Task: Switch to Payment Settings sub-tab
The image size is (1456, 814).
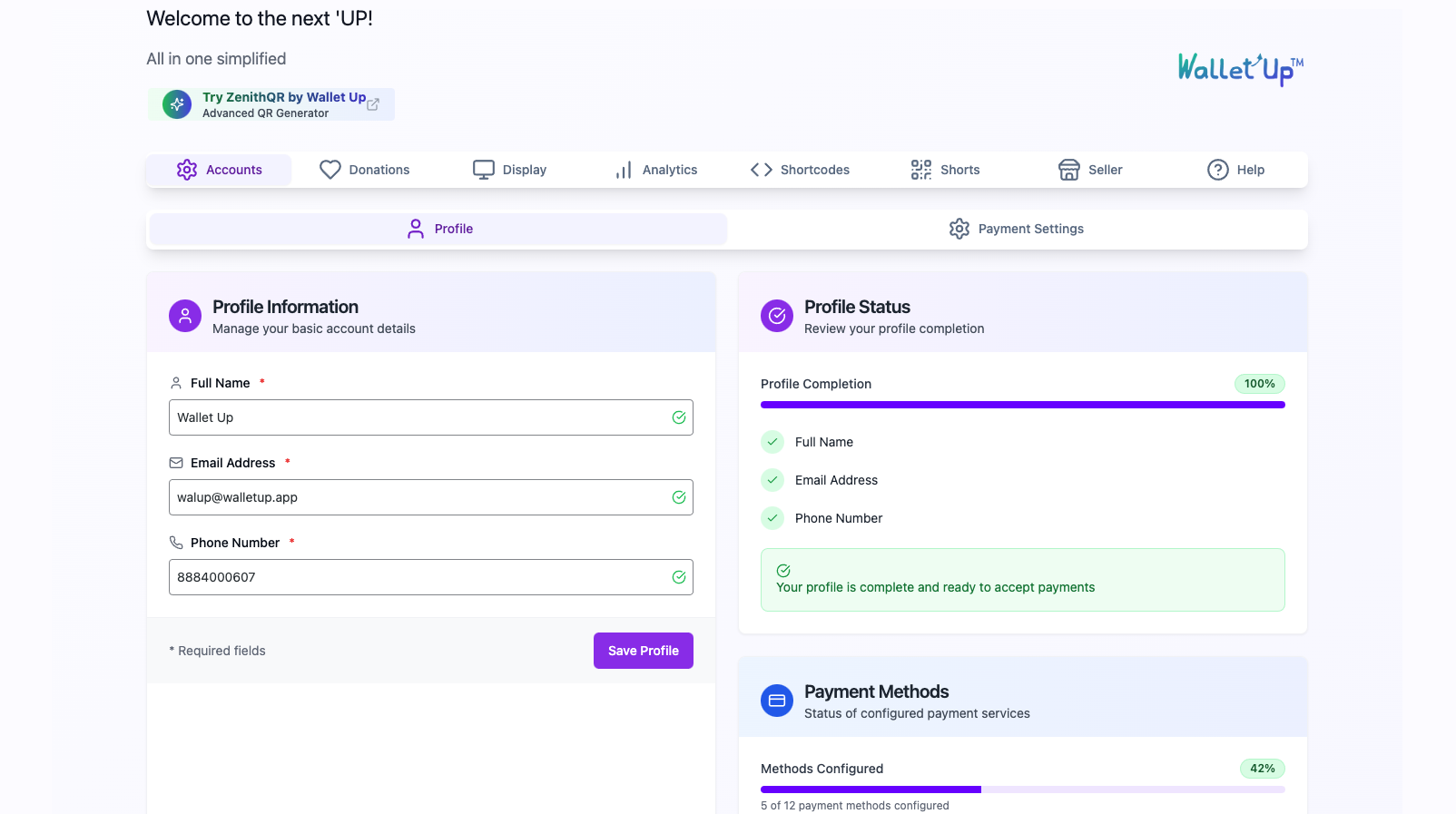Action: 1017,229
